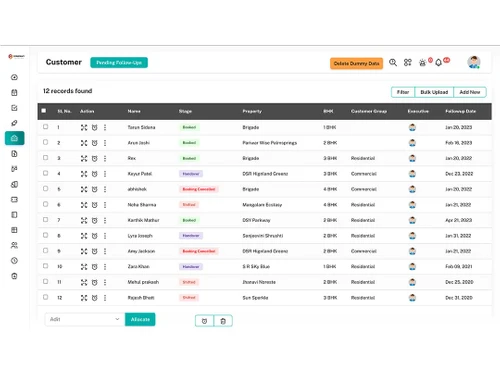Click the alarm clock icon for row 1
The width and height of the screenshot is (500, 375).
(x=95, y=127)
